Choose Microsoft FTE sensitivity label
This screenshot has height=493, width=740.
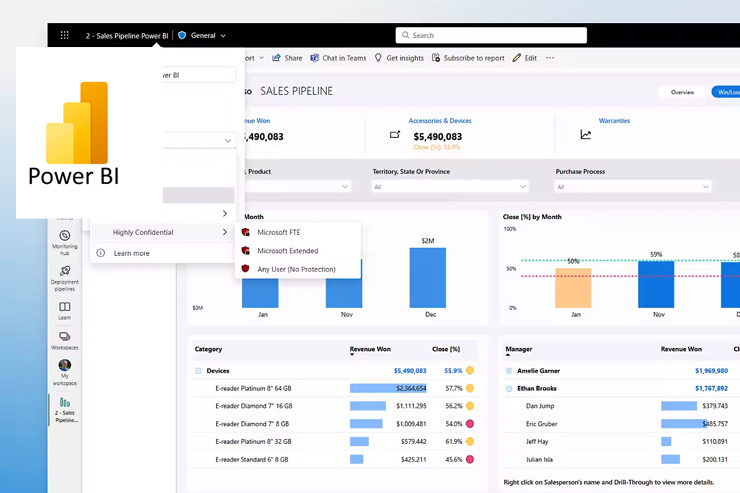[278, 232]
